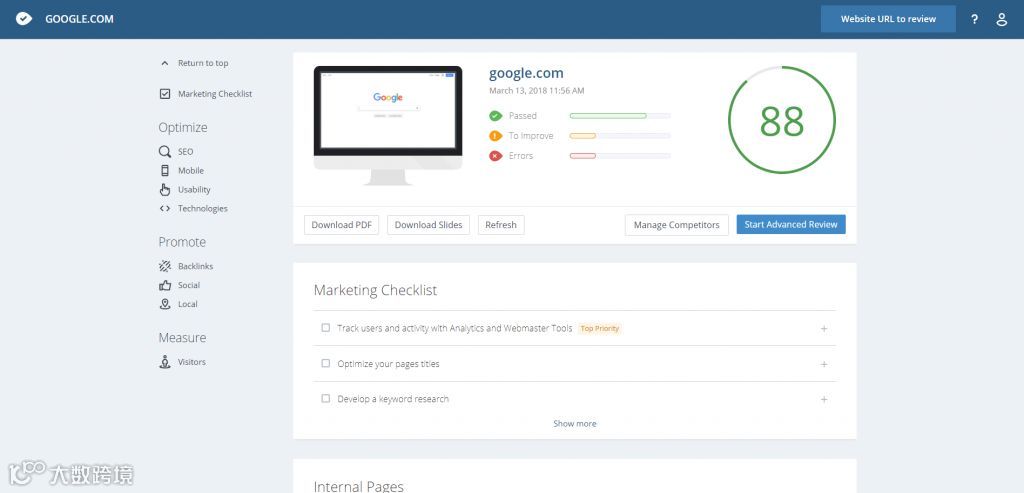1024x493 pixels.
Task: Go to Social section in sidebar
Action: (x=189, y=285)
